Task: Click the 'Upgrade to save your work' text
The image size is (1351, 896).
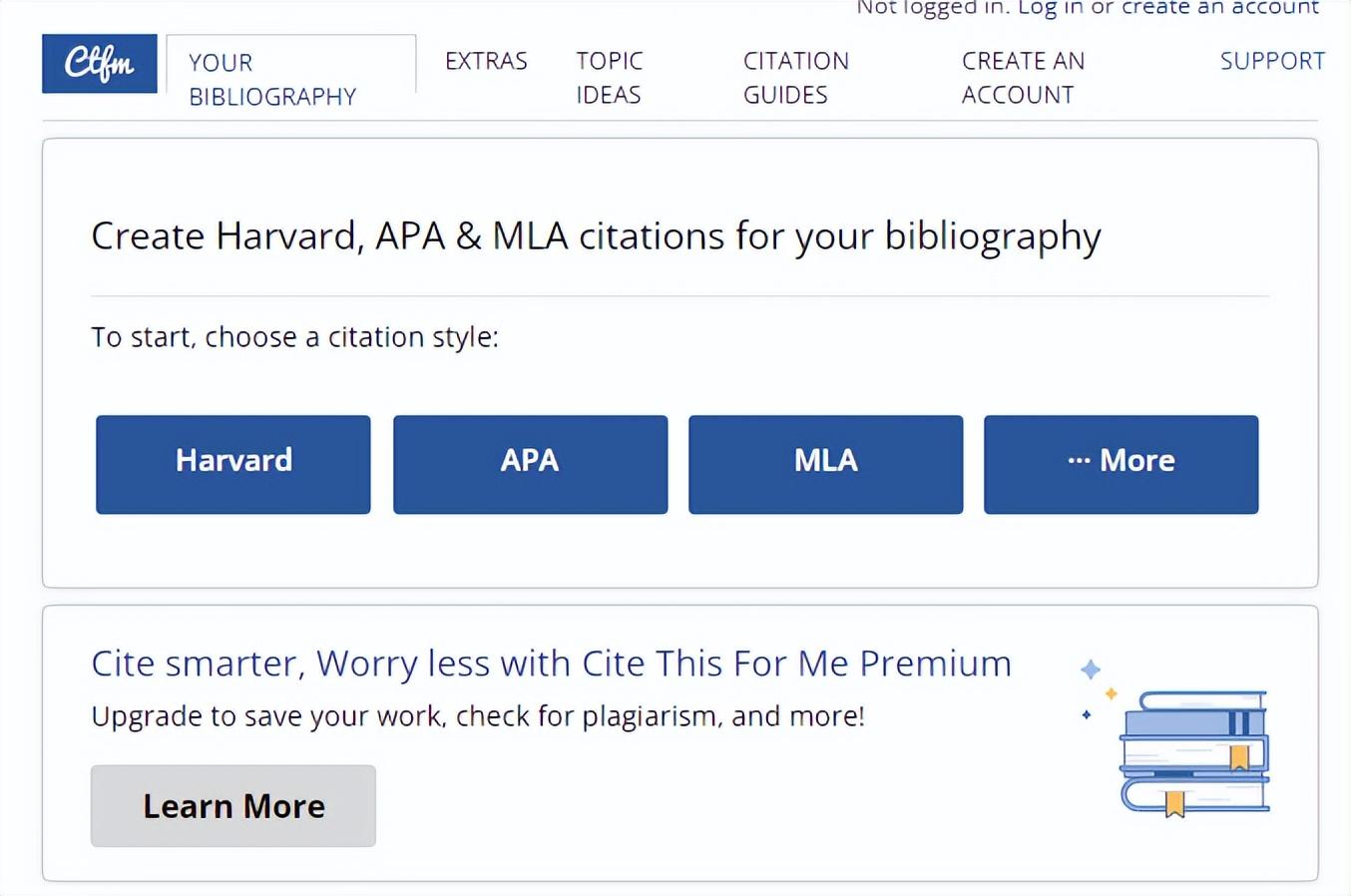Action: pyautogui.click(x=478, y=716)
